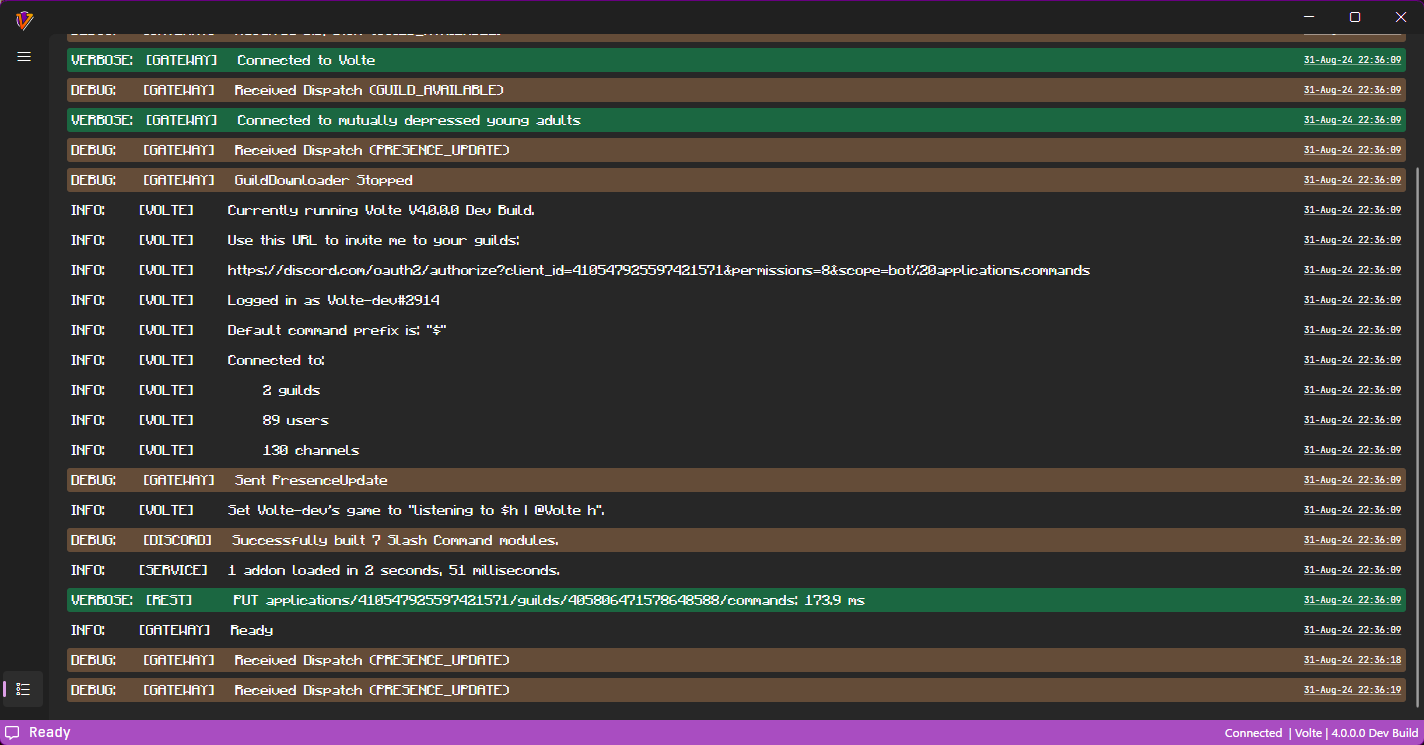The width and height of the screenshot is (1424, 745).
Task: Click the 'Ready' label in status bar
Action: (x=49, y=733)
